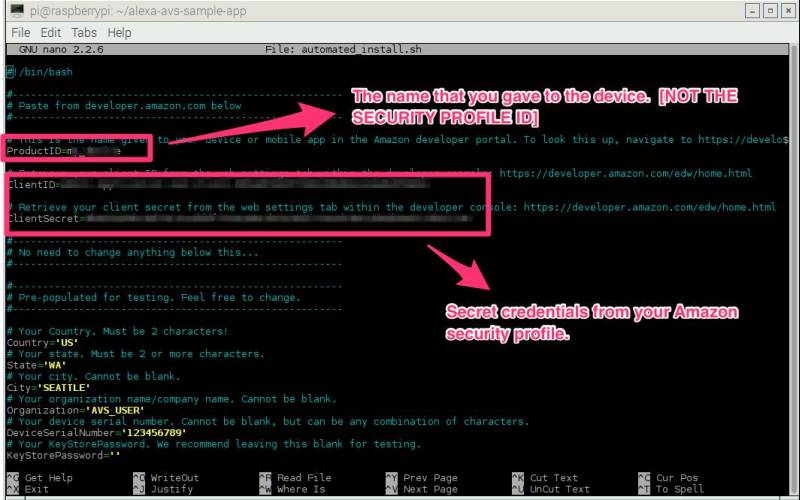Click the ^C Cur Pos shortcut
The image size is (800, 500).
coord(668,478)
